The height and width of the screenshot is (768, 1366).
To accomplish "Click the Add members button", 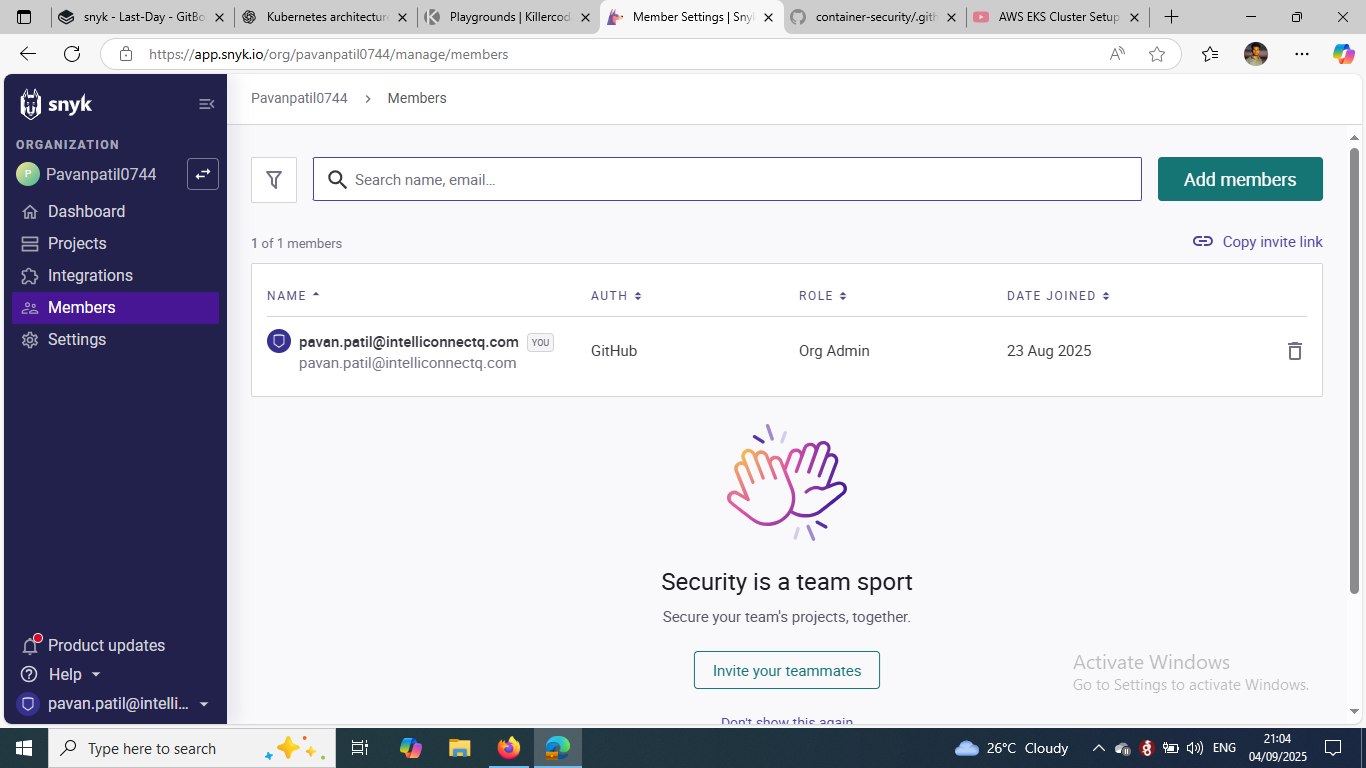I will click(x=1240, y=179).
